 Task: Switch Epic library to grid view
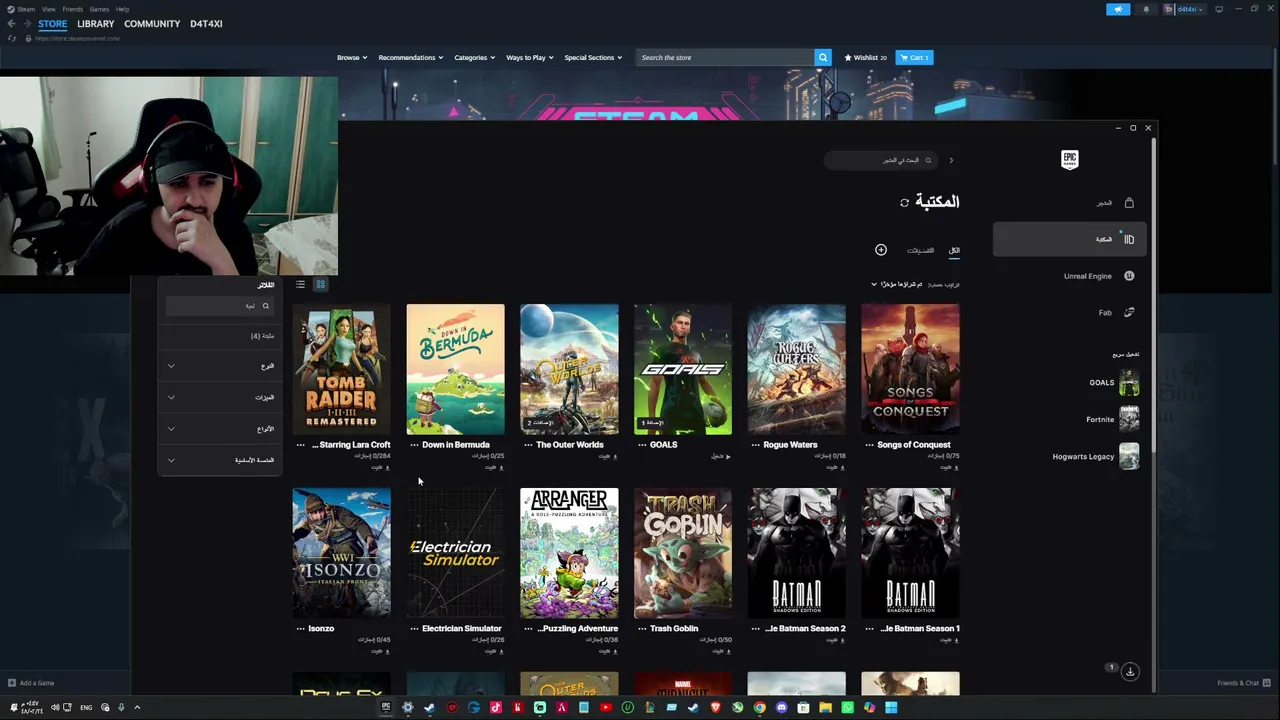(320, 285)
